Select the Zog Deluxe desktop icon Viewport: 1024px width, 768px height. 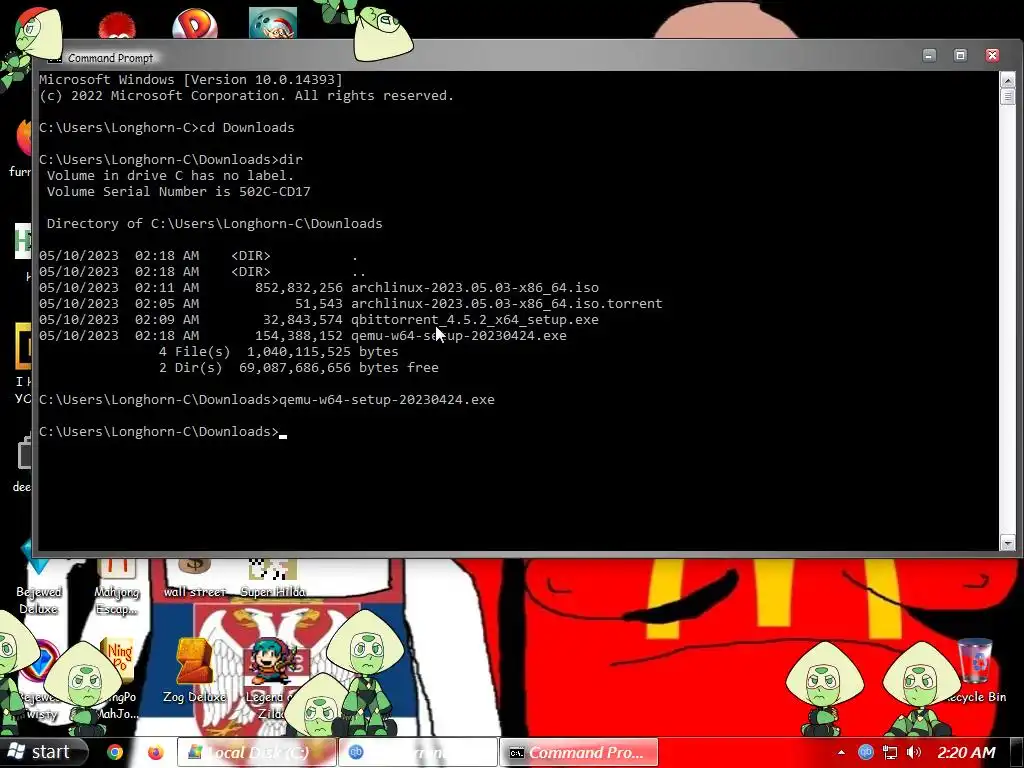pos(195,672)
